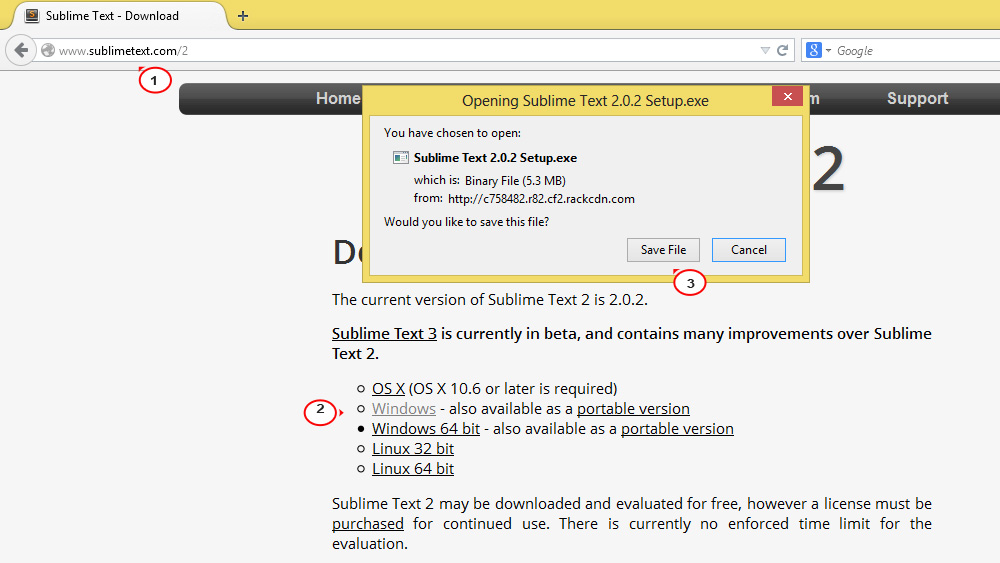Open the URL history dropdown arrow
1000x563 pixels.
[765, 50]
